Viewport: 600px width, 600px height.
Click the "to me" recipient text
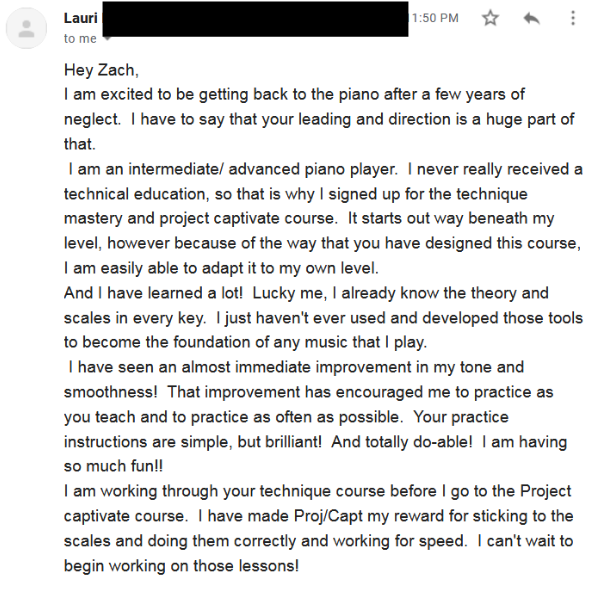[80, 39]
